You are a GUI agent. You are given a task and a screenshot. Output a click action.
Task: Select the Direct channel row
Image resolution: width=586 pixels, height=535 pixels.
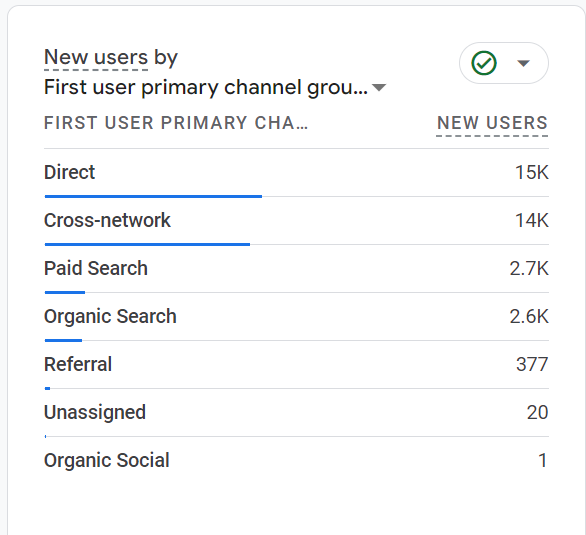pos(296,173)
